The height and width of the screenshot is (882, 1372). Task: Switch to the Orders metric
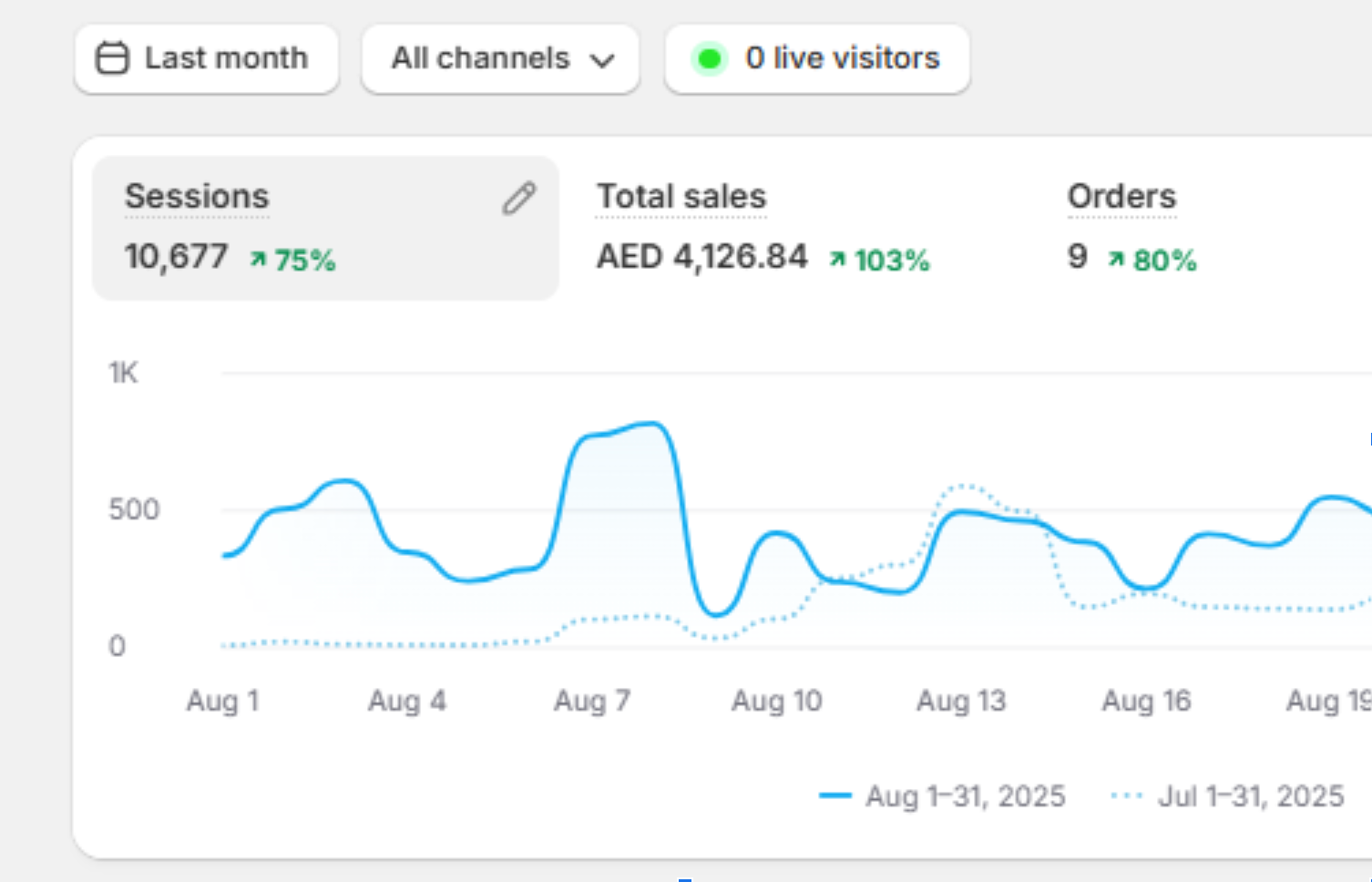pos(1121,197)
